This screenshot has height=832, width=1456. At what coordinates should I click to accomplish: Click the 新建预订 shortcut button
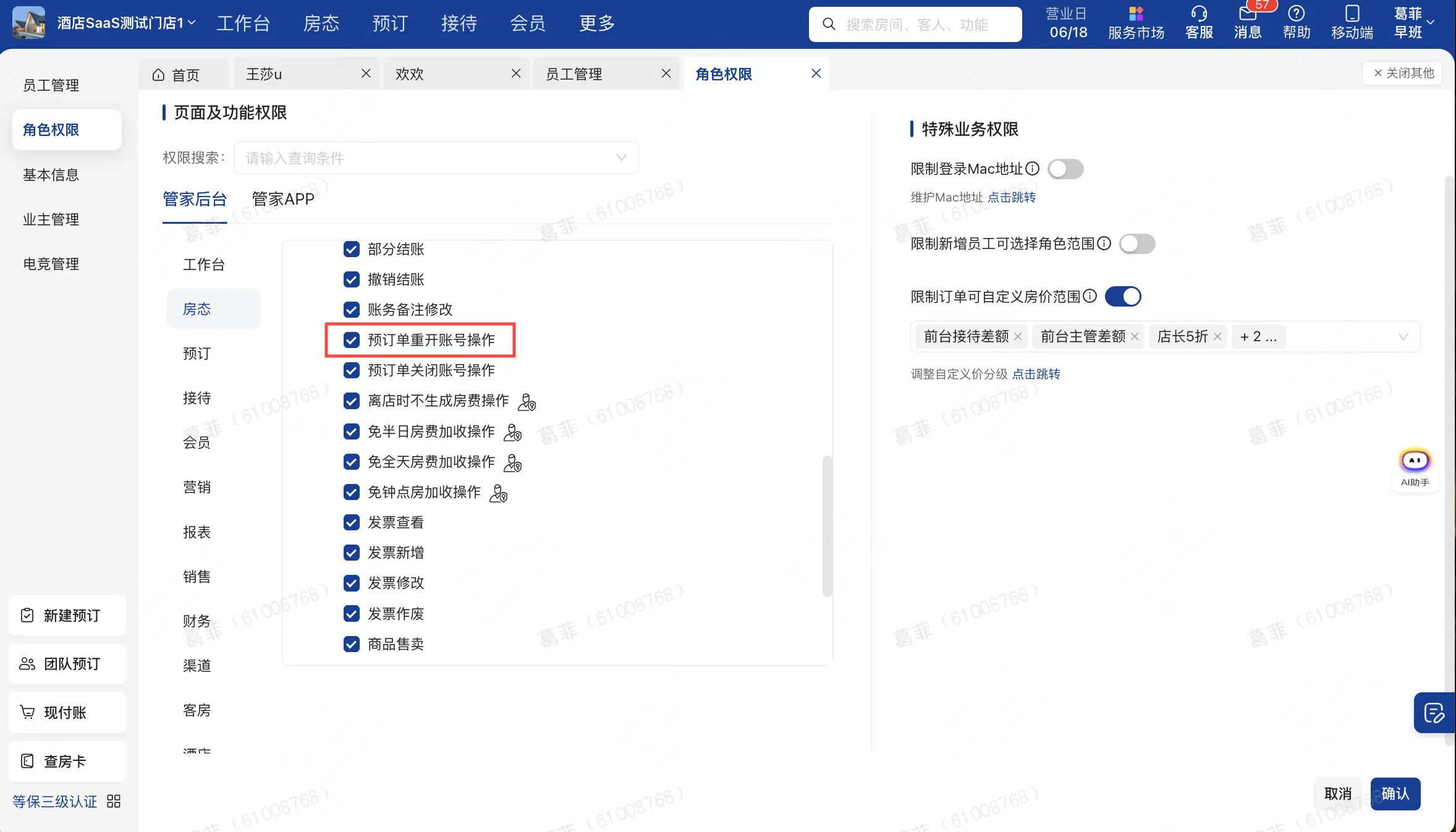tap(67, 616)
